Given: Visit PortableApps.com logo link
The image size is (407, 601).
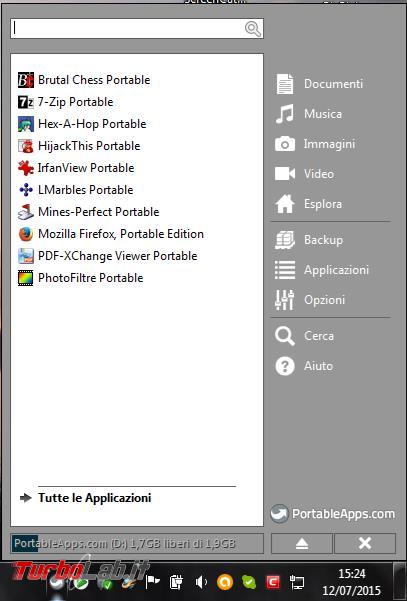Looking at the screenshot, I should [332, 514].
